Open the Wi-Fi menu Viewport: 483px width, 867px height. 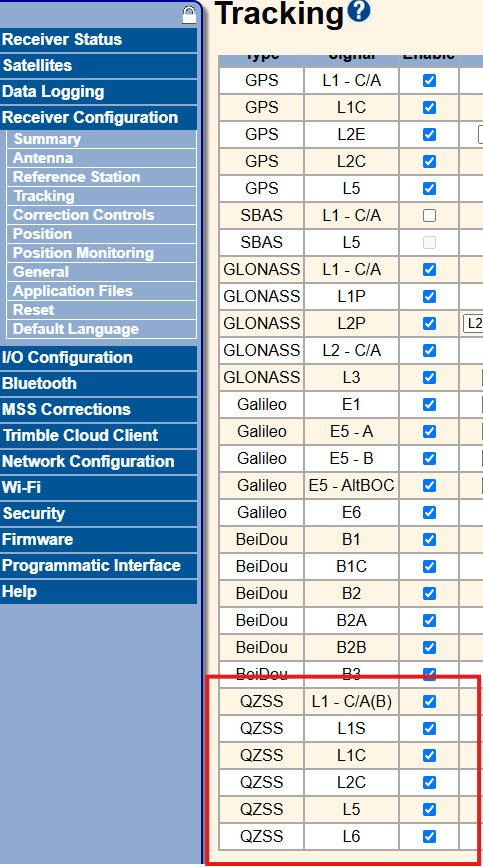(x=98, y=487)
